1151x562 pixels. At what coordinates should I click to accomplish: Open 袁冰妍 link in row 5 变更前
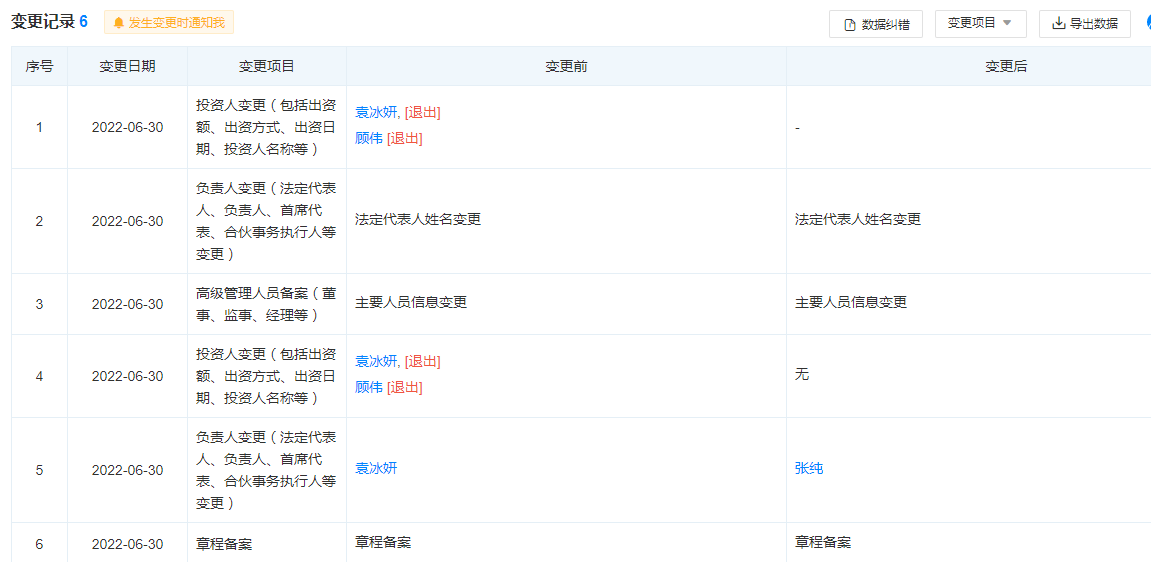[376, 468]
